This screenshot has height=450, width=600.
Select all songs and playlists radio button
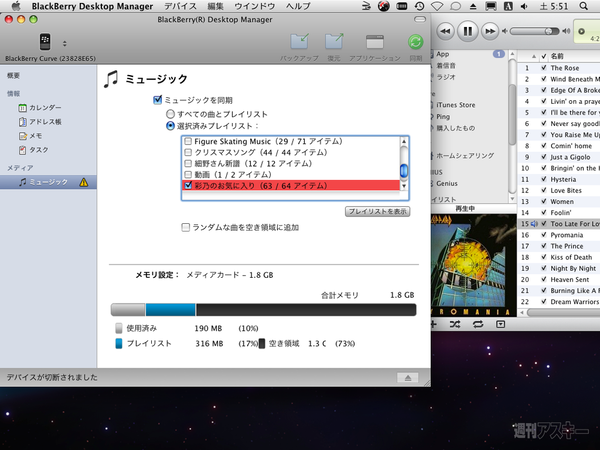click(170, 114)
